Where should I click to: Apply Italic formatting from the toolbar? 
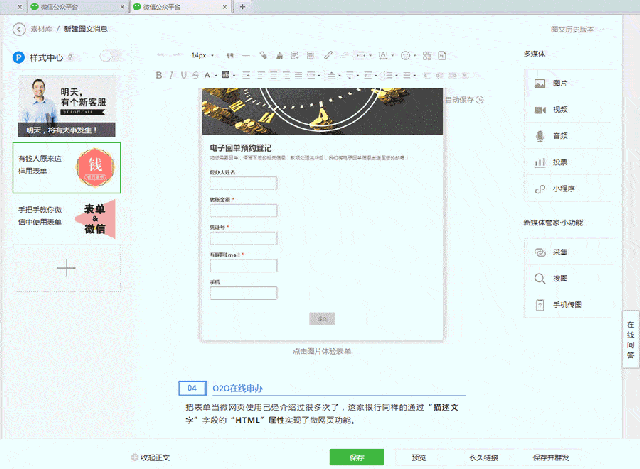coord(171,75)
